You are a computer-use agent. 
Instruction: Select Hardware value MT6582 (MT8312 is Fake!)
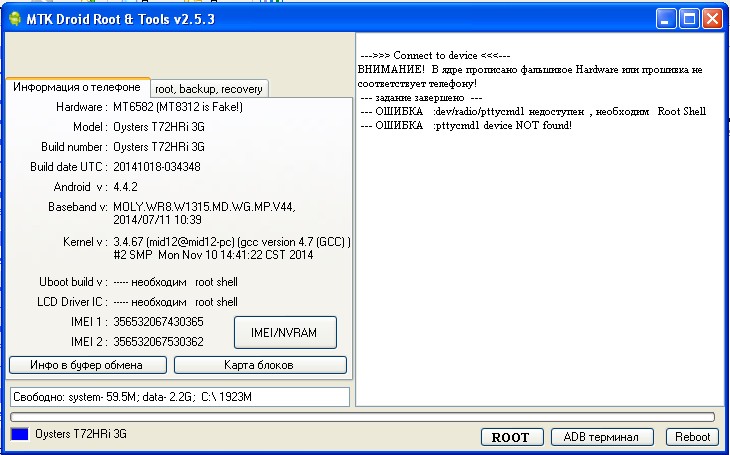(178, 107)
